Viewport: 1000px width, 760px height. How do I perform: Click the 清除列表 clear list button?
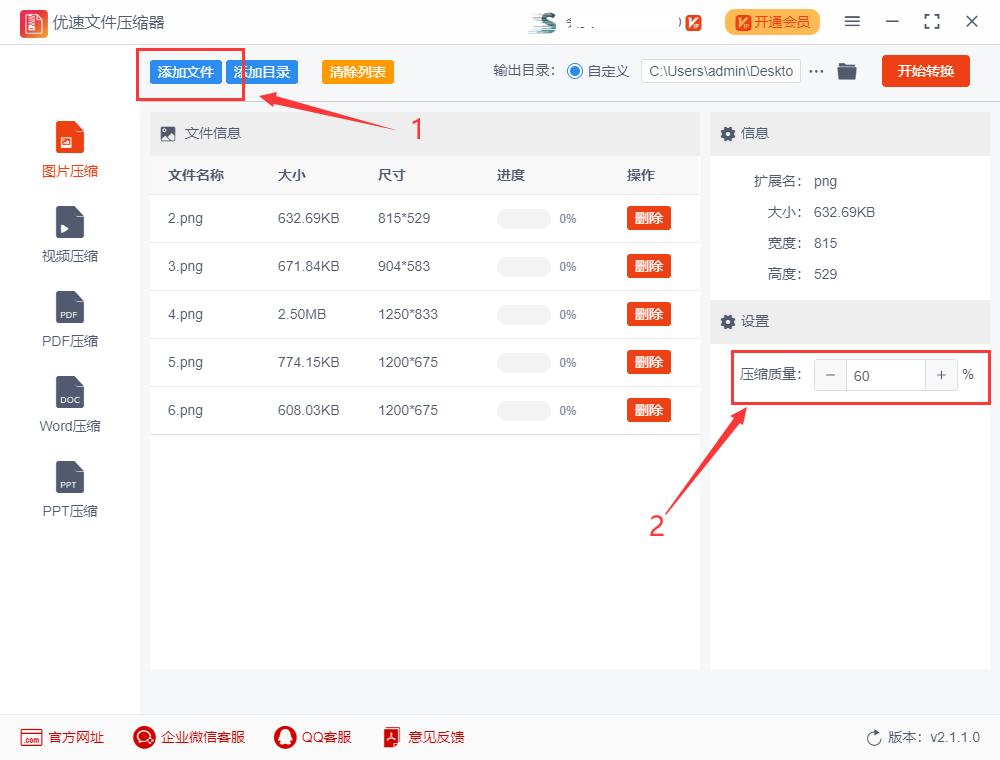[357, 71]
